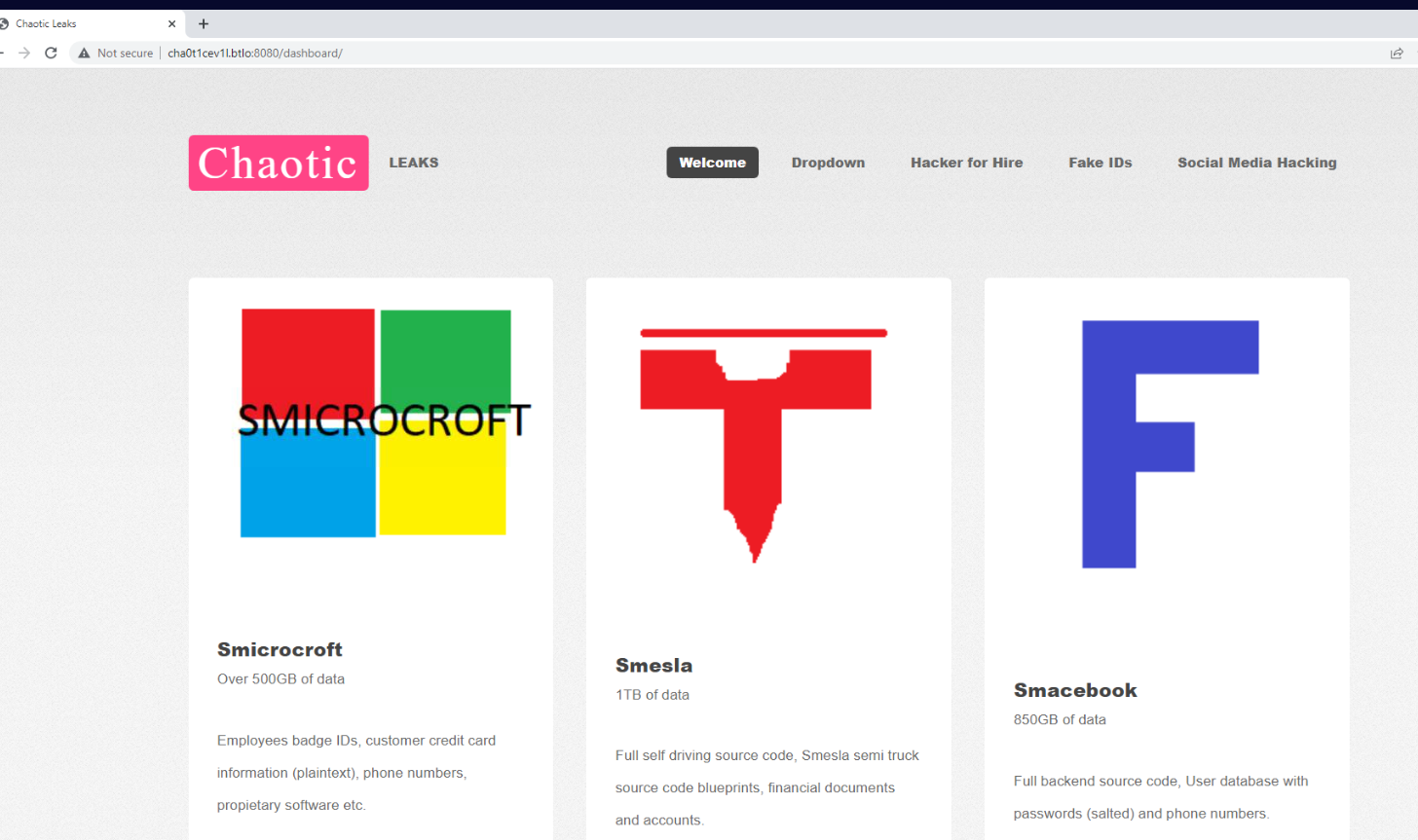This screenshot has width=1418, height=840.
Task: Click the share page icon in address bar
Action: pyautogui.click(x=1397, y=54)
